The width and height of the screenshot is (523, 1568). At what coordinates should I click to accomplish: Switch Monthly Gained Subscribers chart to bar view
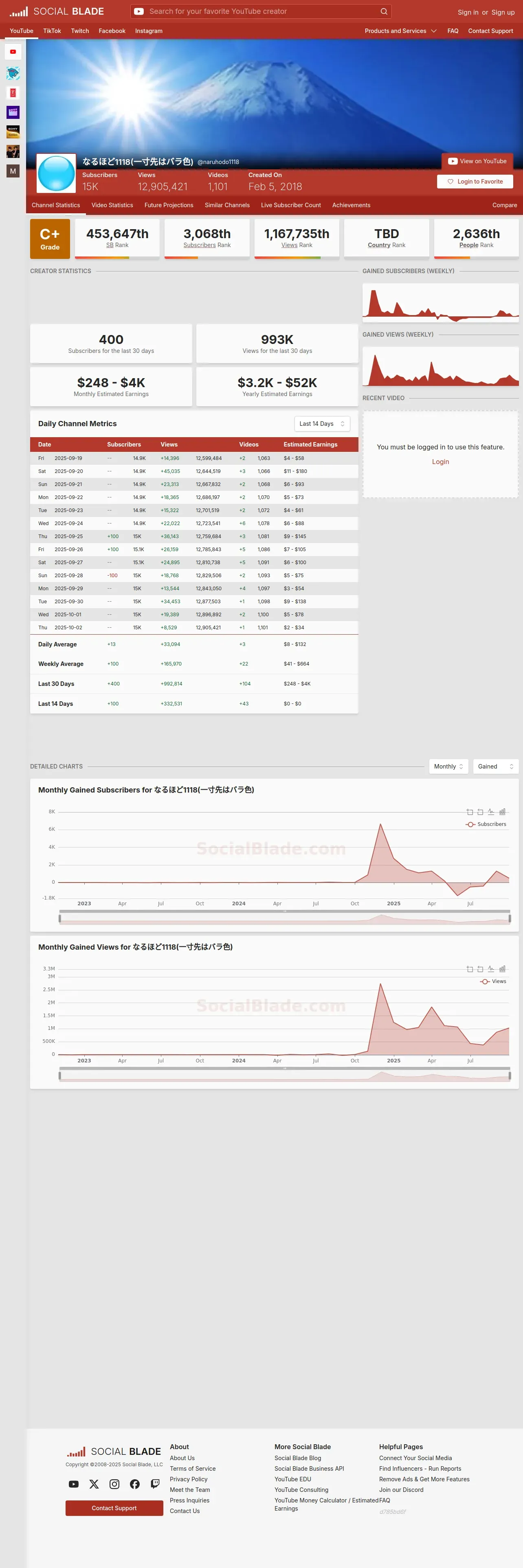click(502, 812)
